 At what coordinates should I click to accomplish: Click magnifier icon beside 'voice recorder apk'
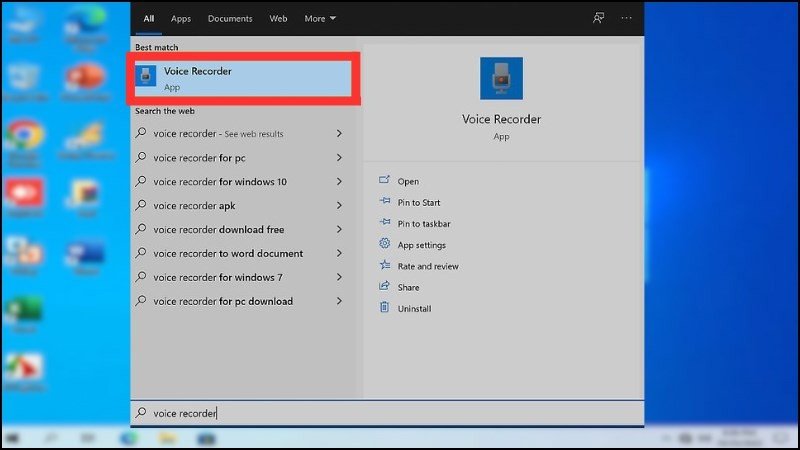pos(141,205)
